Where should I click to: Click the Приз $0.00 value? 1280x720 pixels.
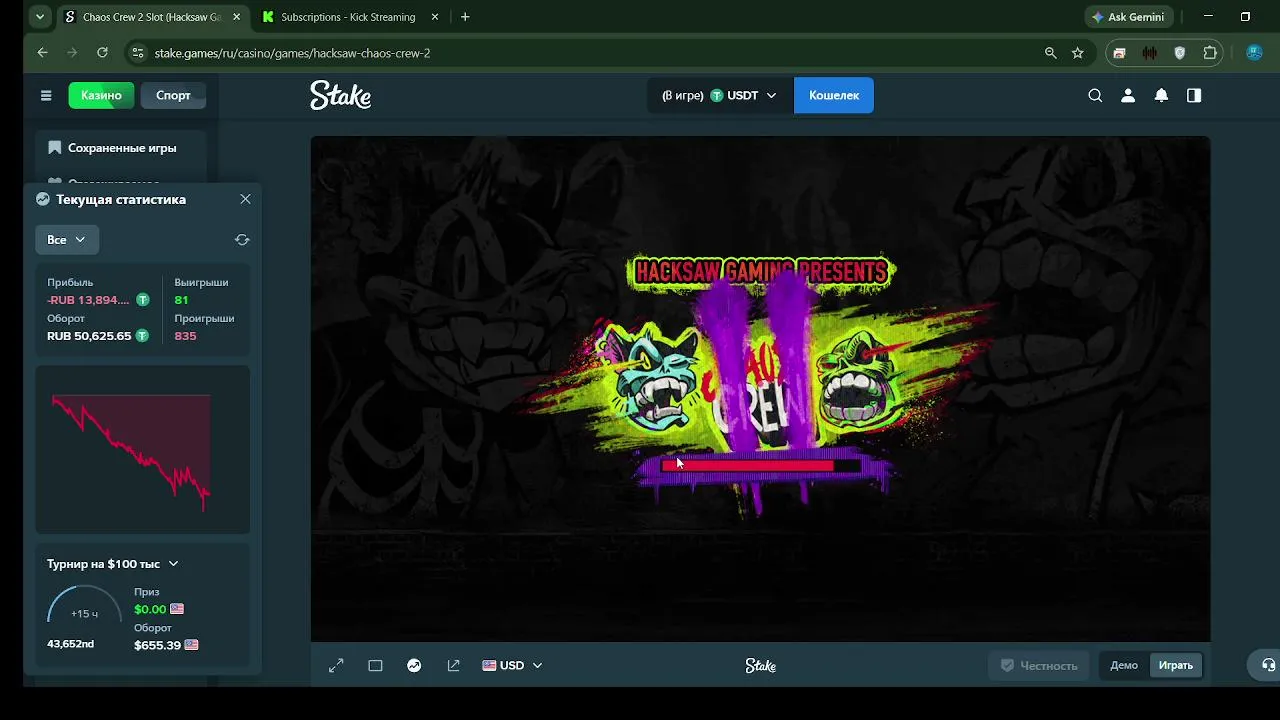(x=150, y=609)
